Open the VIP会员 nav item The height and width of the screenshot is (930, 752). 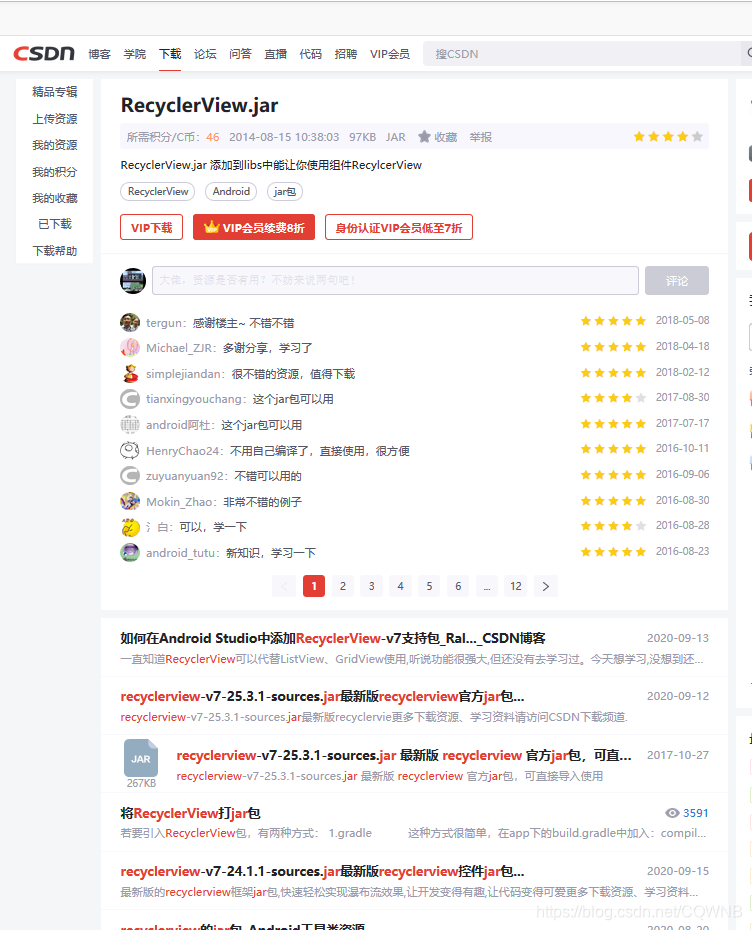coord(390,54)
